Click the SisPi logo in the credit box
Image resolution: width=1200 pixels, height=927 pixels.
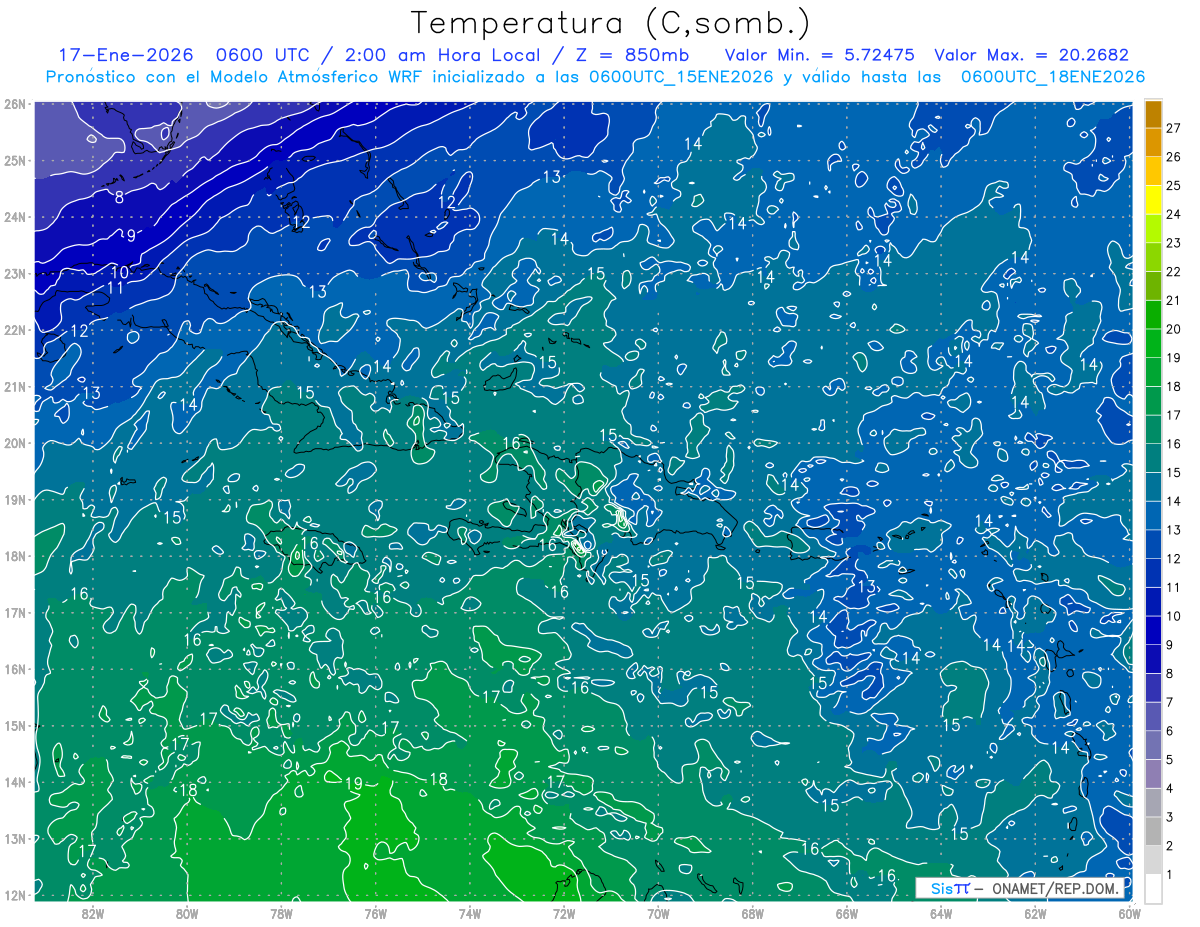(950, 888)
